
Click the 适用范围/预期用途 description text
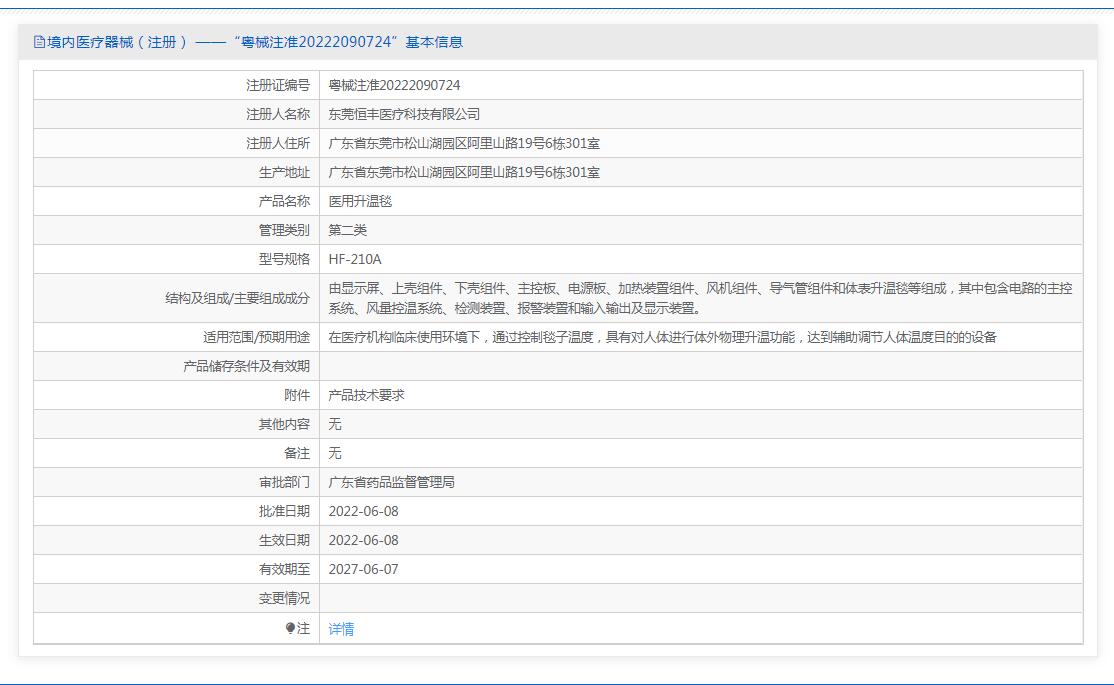pyautogui.click(x=662, y=337)
